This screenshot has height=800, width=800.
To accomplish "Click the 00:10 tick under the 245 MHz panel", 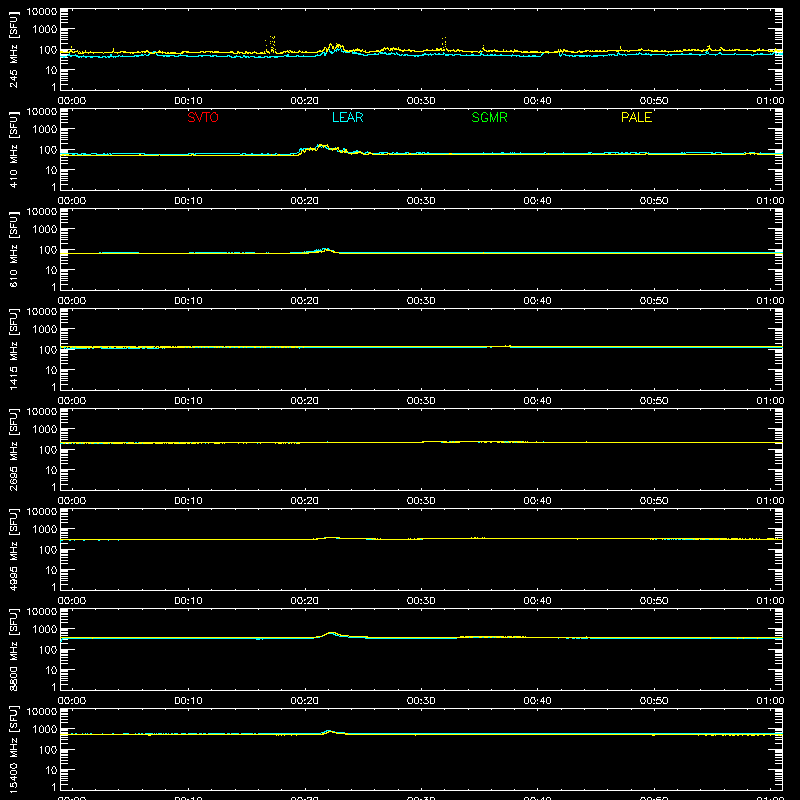I will tap(188, 101).
